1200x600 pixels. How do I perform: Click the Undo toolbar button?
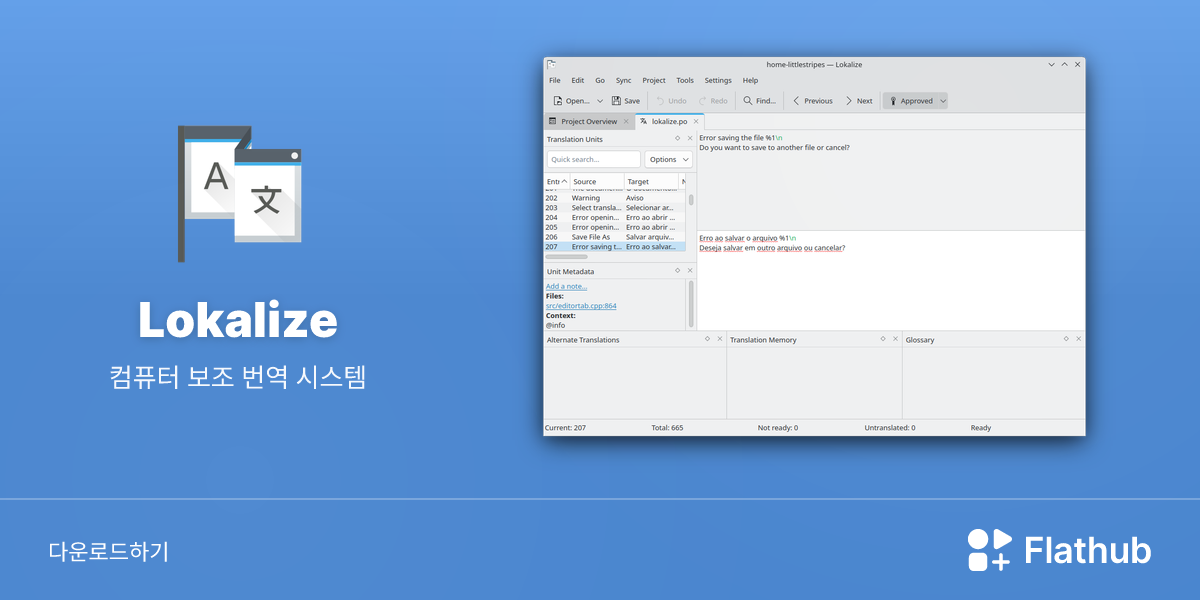click(x=671, y=101)
